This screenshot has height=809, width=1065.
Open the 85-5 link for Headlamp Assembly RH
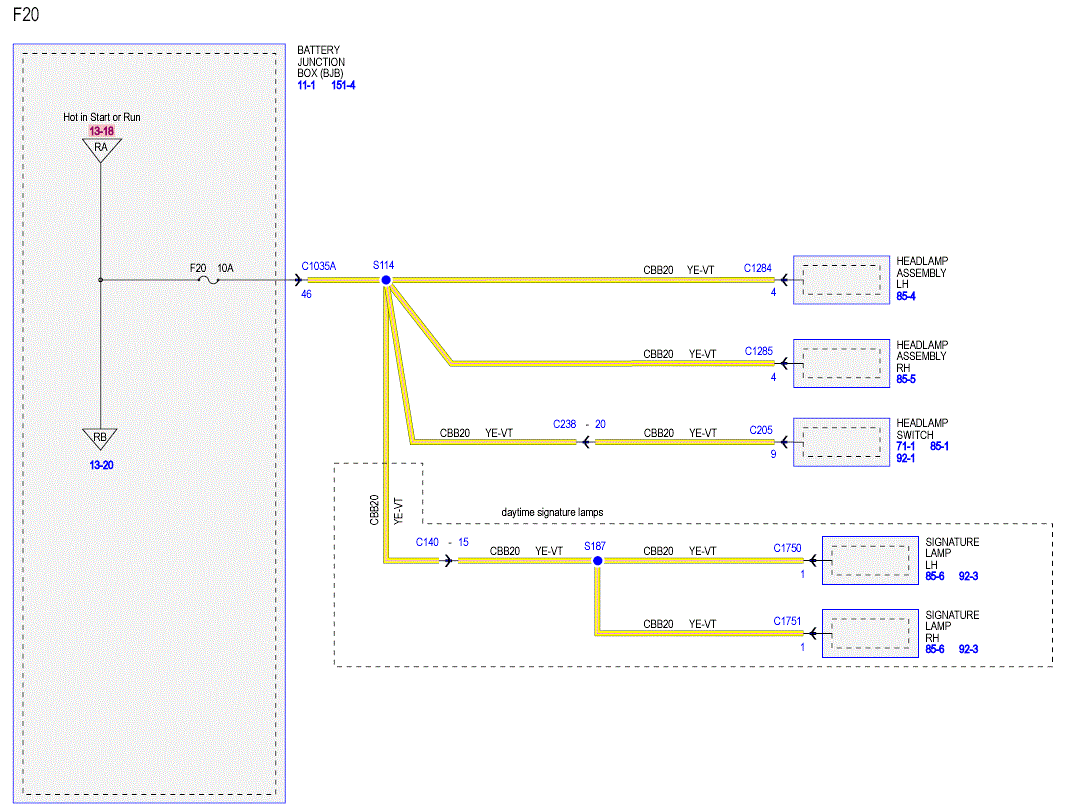click(x=905, y=379)
